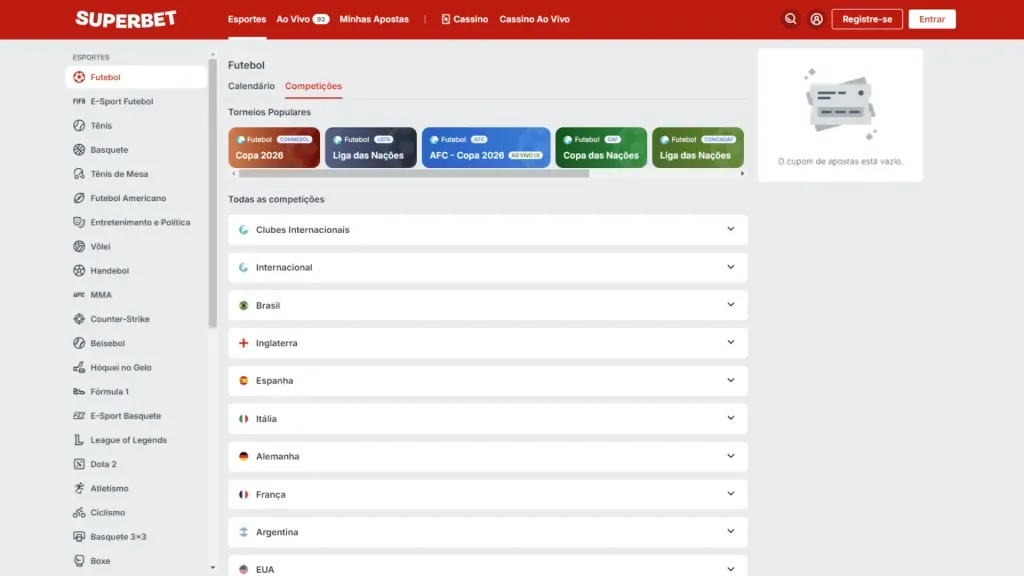Select the Tênis sport icon in sidebar
Screen dimensions: 1024x576
coord(79,126)
